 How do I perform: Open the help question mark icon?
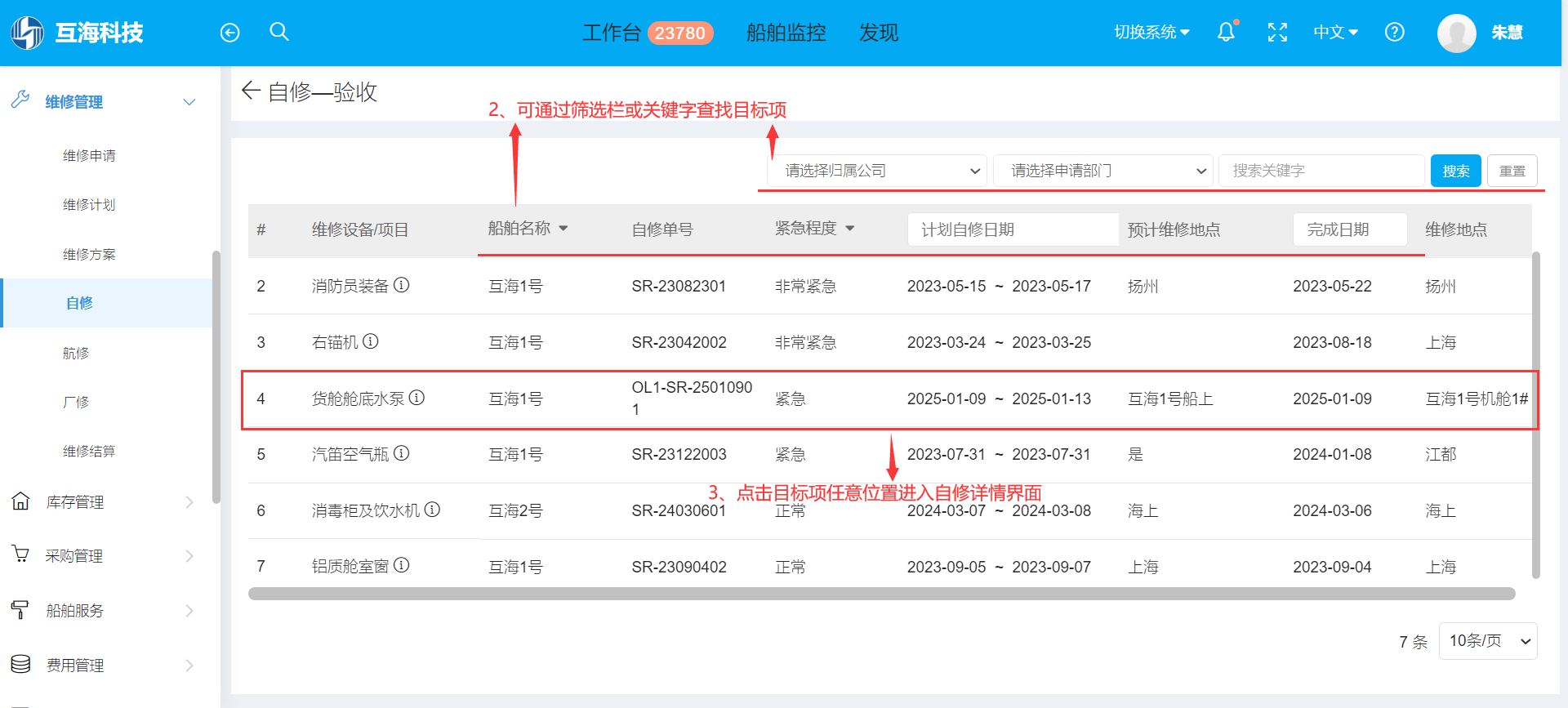pyautogui.click(x=1395, y=33)
